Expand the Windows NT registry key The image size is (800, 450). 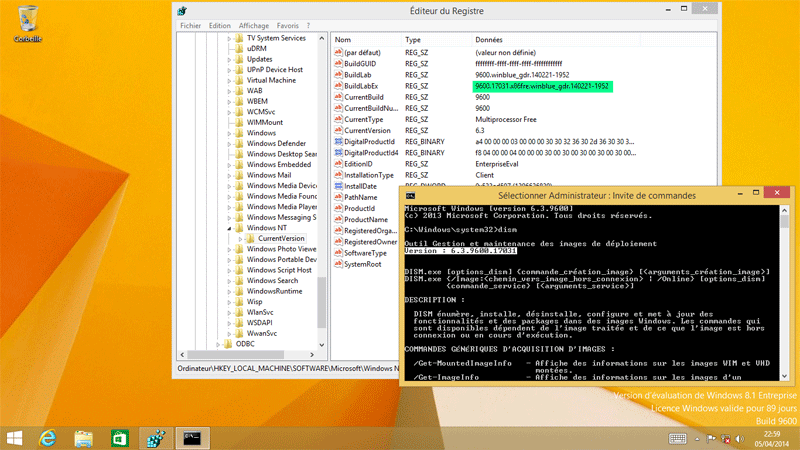click(x=229, y=228)
